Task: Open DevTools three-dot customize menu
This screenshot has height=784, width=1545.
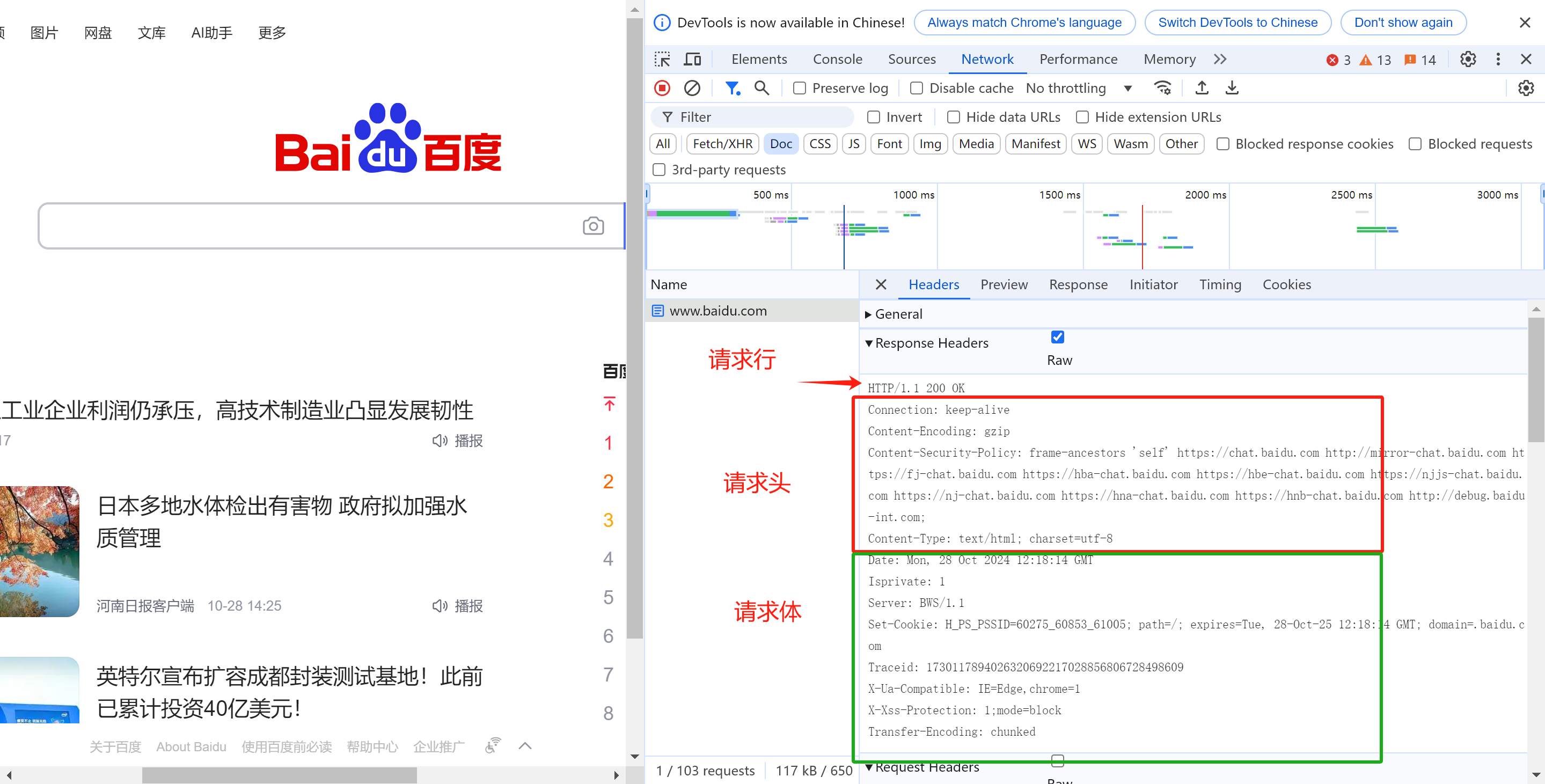Action: pos(1498,59)
